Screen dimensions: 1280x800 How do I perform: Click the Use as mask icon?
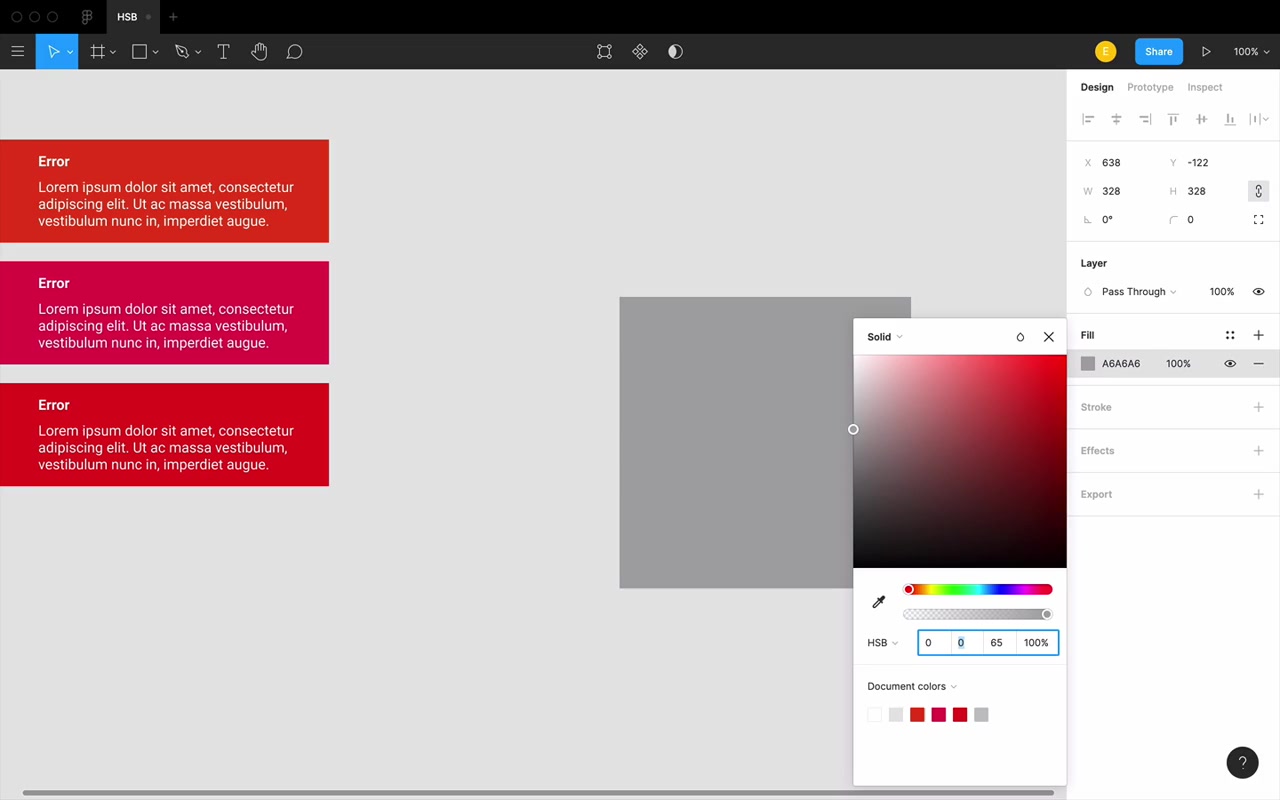(675, 52)
